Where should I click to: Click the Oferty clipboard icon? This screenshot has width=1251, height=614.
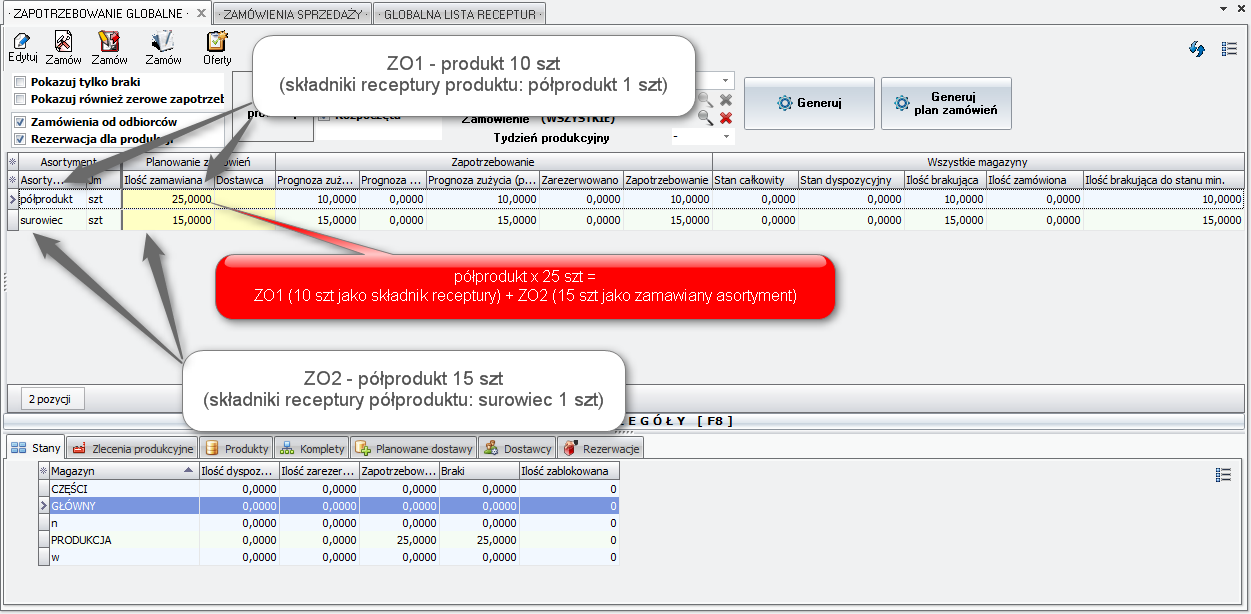coord(217,41)
